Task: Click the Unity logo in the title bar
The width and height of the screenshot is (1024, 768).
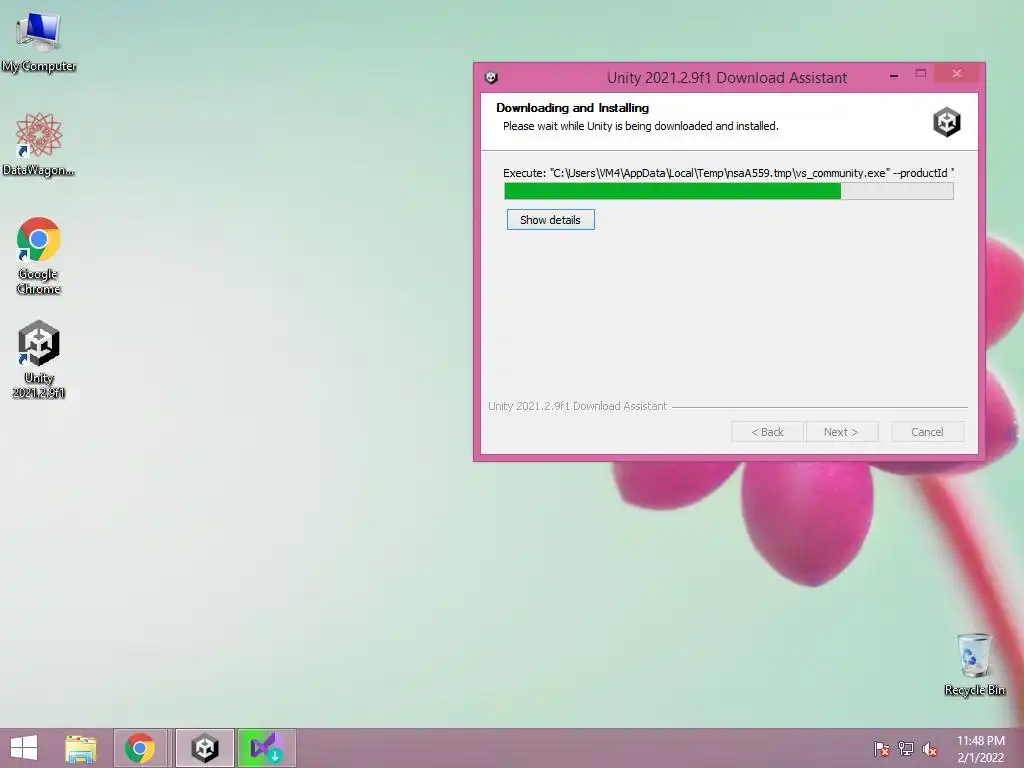Action: (492, 78)
